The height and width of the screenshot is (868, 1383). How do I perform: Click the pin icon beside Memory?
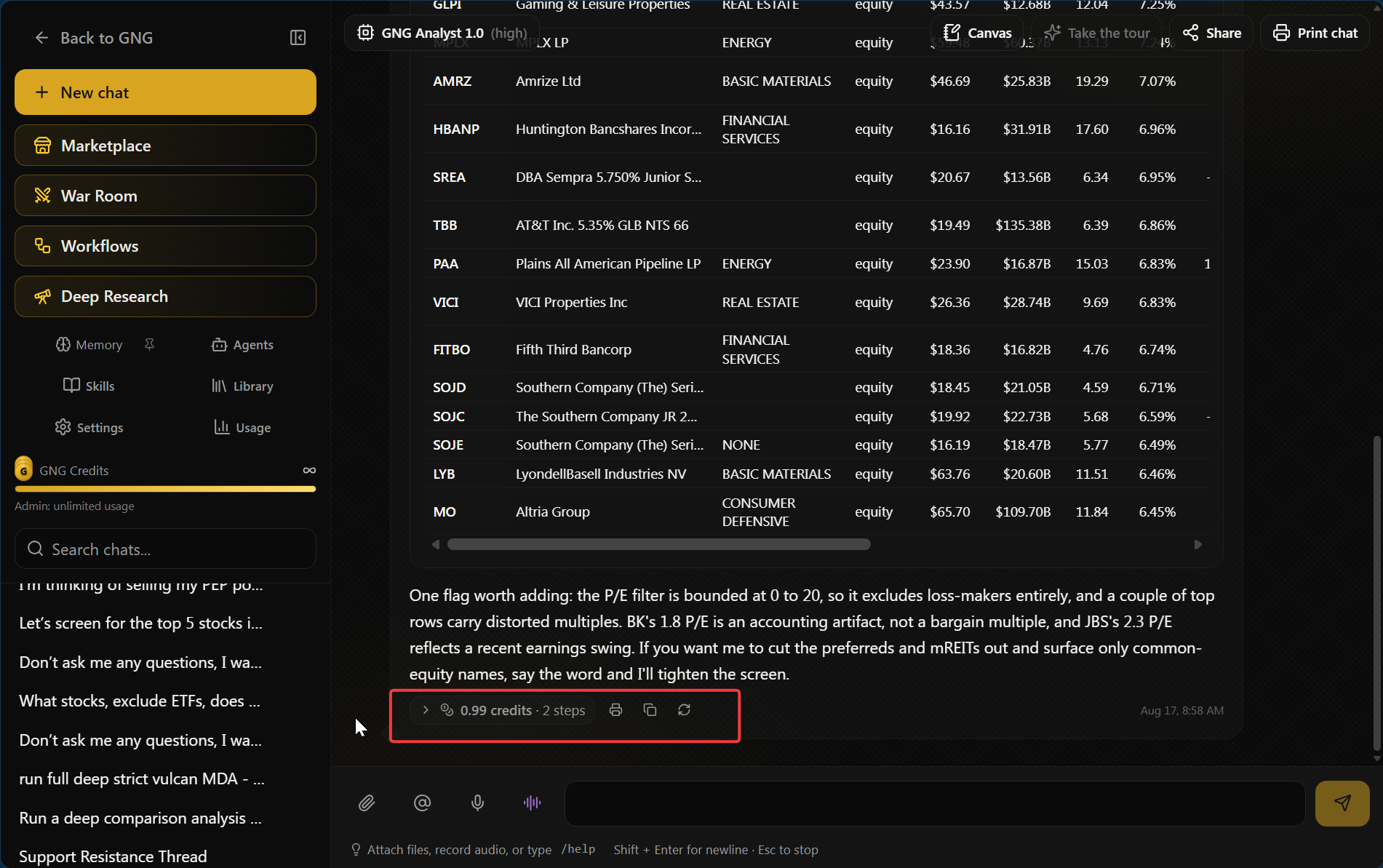tap(149, 345)
